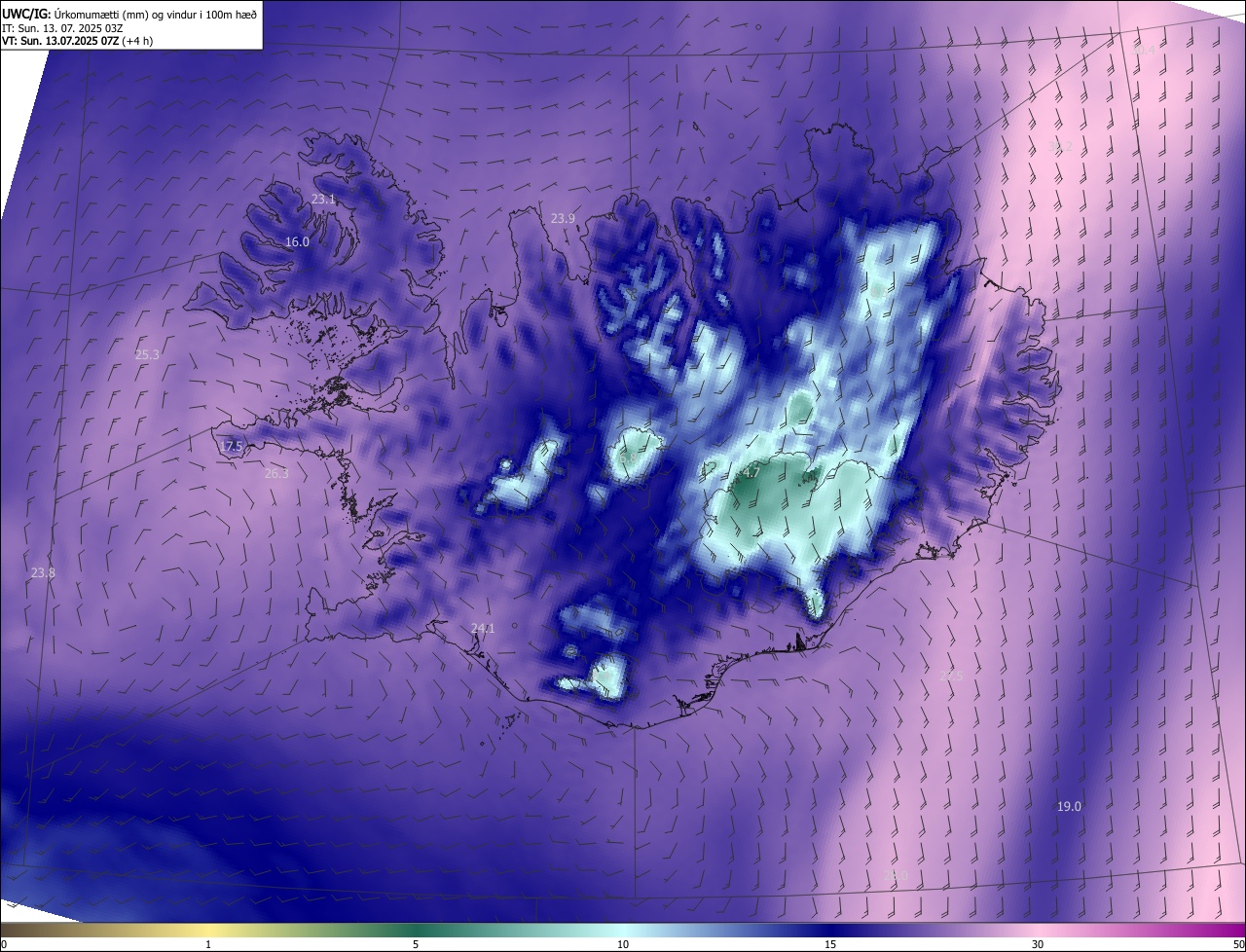This screenshot has width=1246, height=952.
Task: Click the 26.3 value label
Action: click(x=276, y=474)
